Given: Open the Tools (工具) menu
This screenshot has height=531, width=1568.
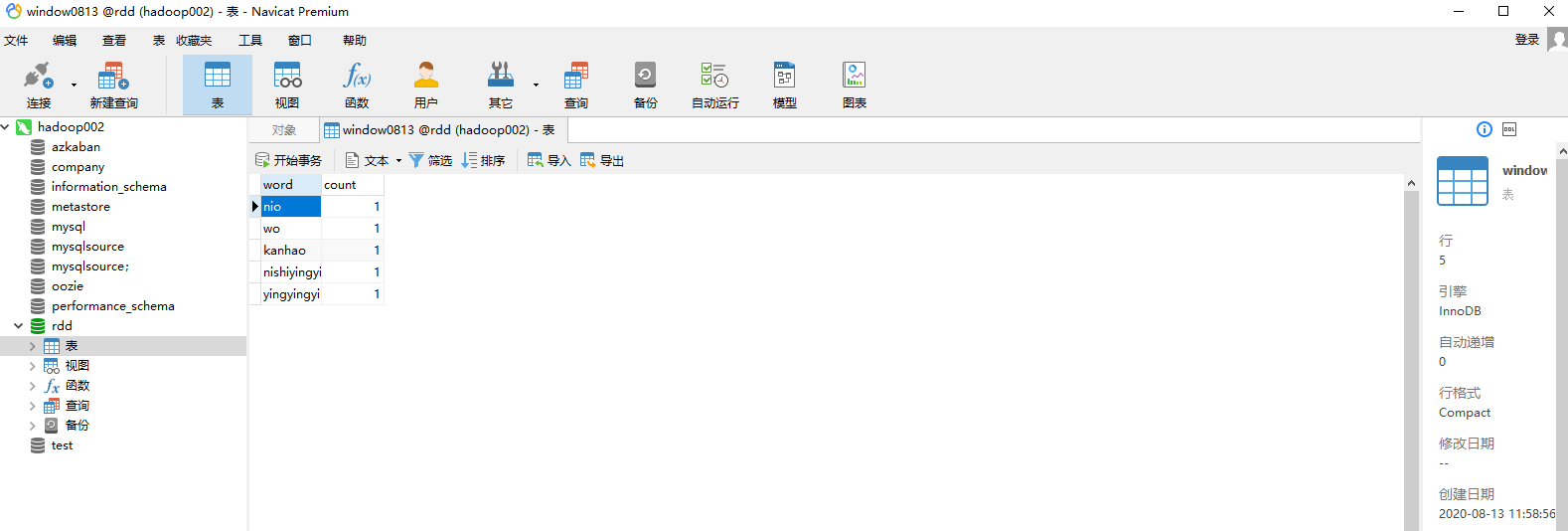Looking at the screenshot, I should coord(250,41).
